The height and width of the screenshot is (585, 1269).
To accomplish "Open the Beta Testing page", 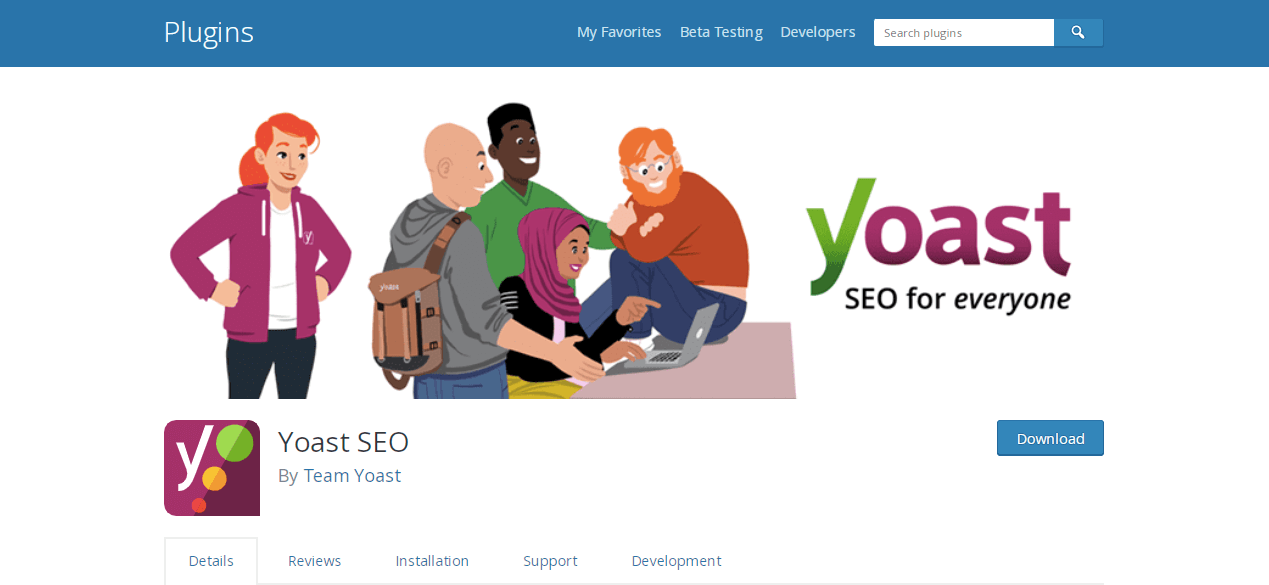I will coord(721,32).
